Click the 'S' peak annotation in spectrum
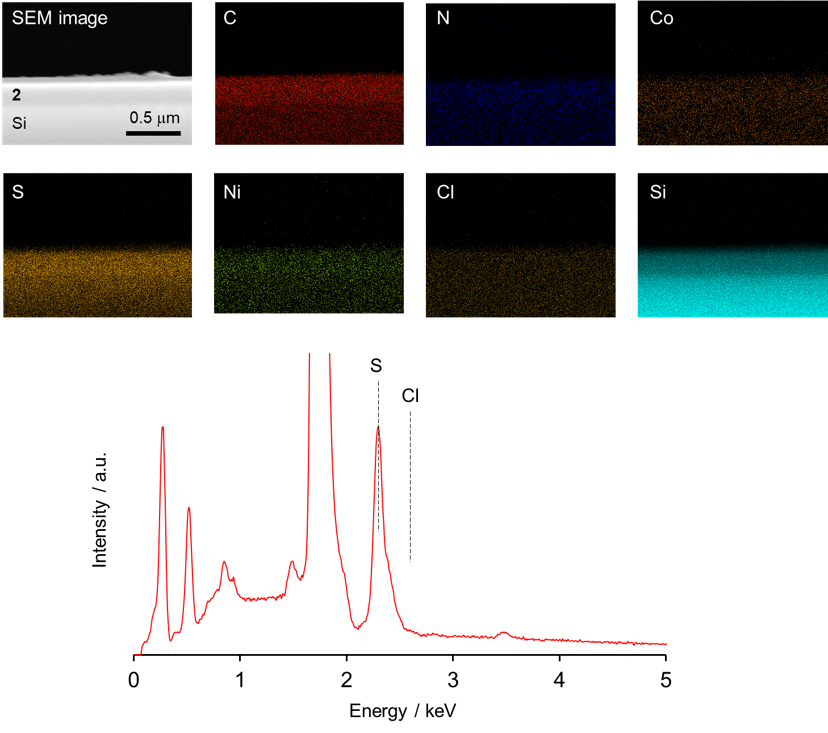This screenshot has width=828, height=733. click(x=376, y=365)
